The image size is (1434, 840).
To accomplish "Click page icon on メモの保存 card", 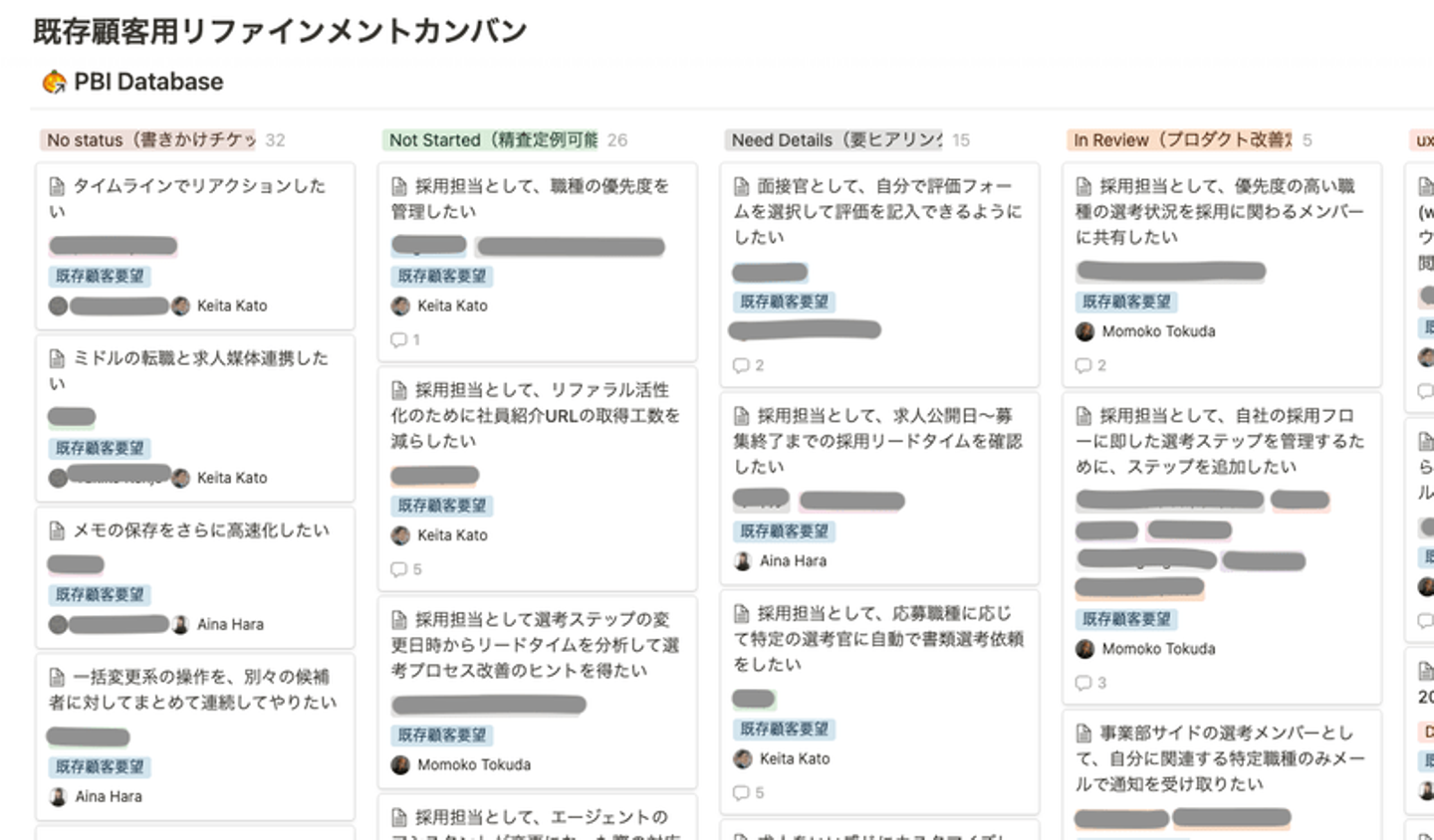I will click(58, 530).
